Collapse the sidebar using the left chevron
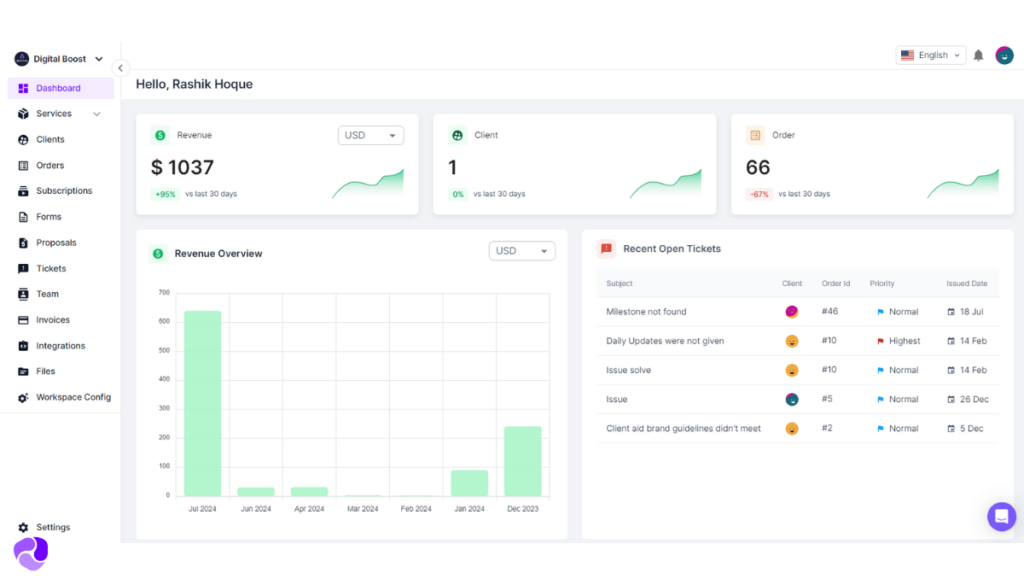 click(121, 68)
